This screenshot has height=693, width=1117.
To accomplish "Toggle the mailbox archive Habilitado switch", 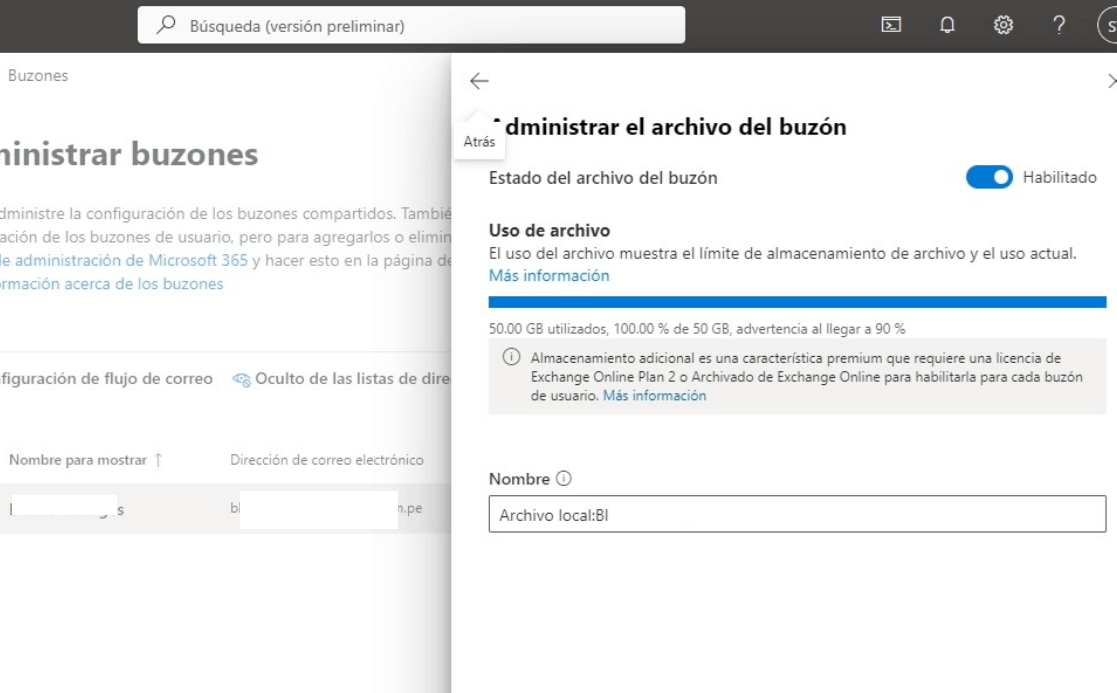I will [989, 177].
